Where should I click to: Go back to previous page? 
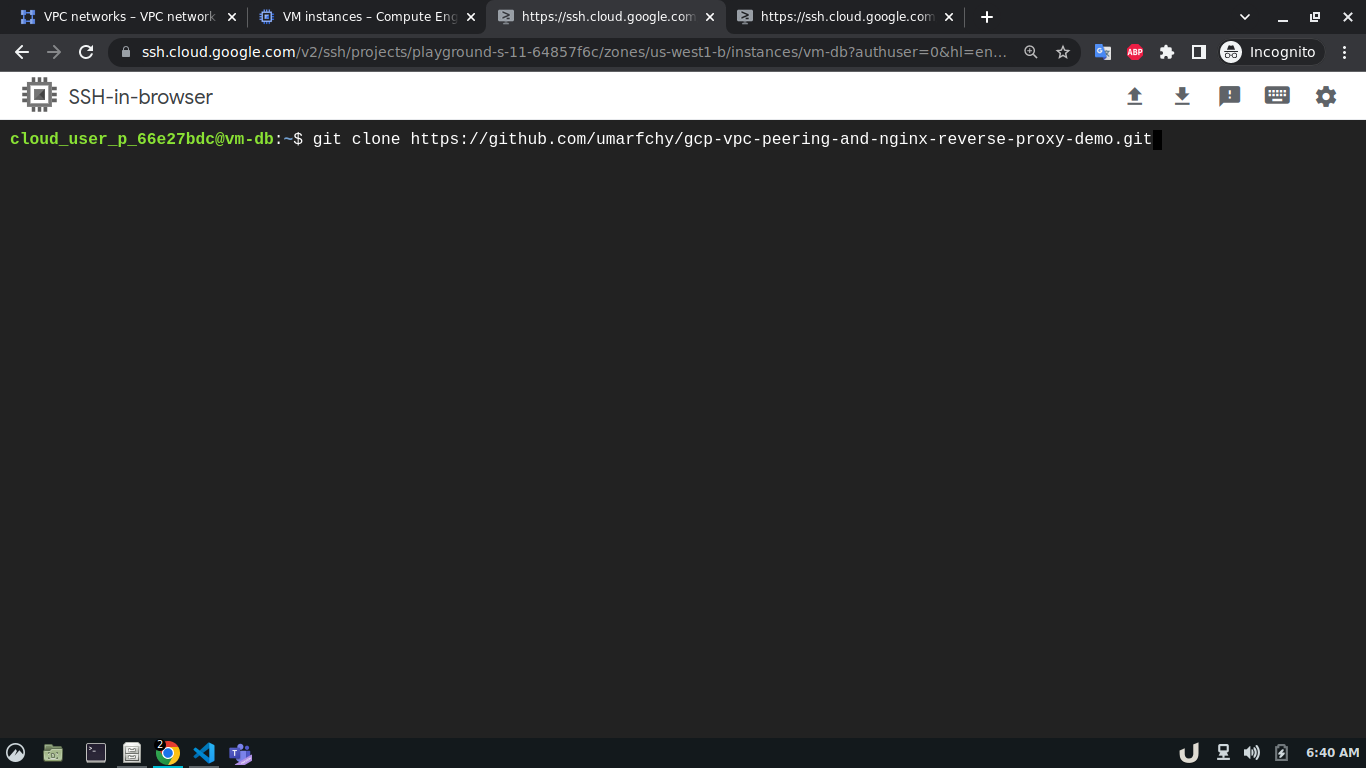pyautogui.click(x=22, y=52)
